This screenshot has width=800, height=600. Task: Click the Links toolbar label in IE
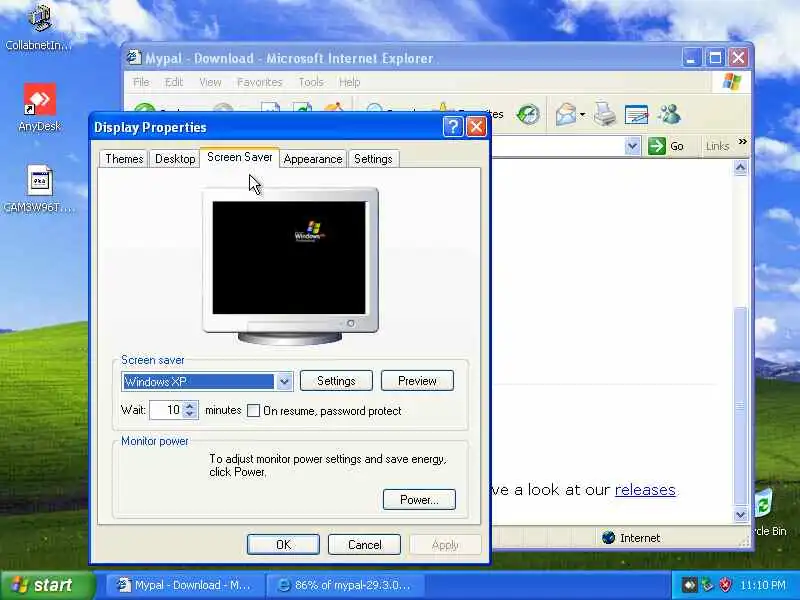pyautogui.click(x=717, y=146)
